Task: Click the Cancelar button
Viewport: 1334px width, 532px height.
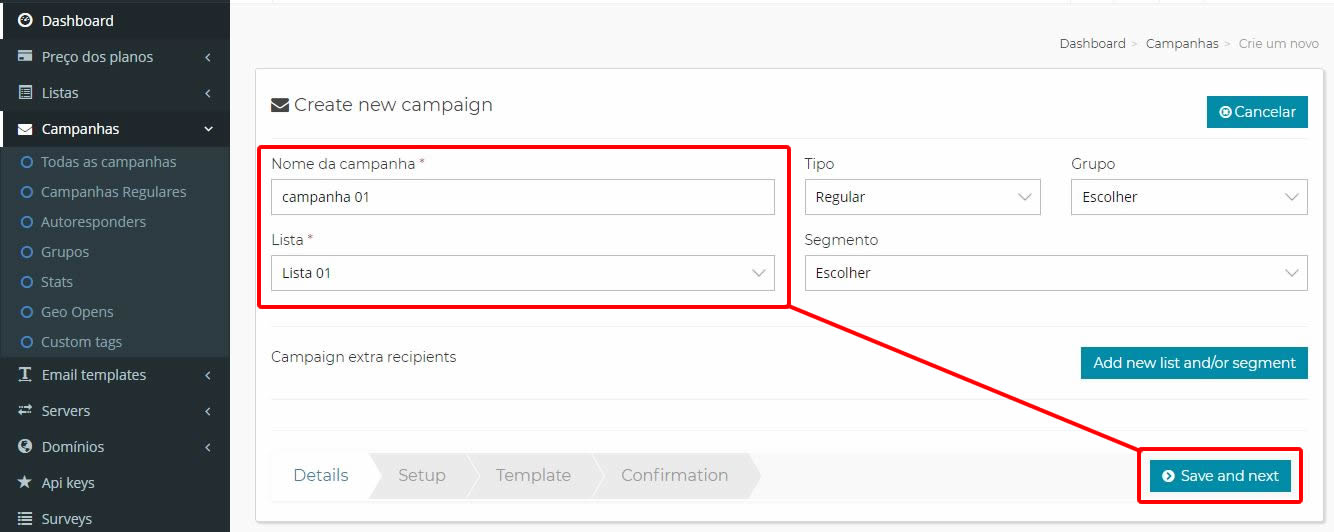Action: coord(1257,112)
